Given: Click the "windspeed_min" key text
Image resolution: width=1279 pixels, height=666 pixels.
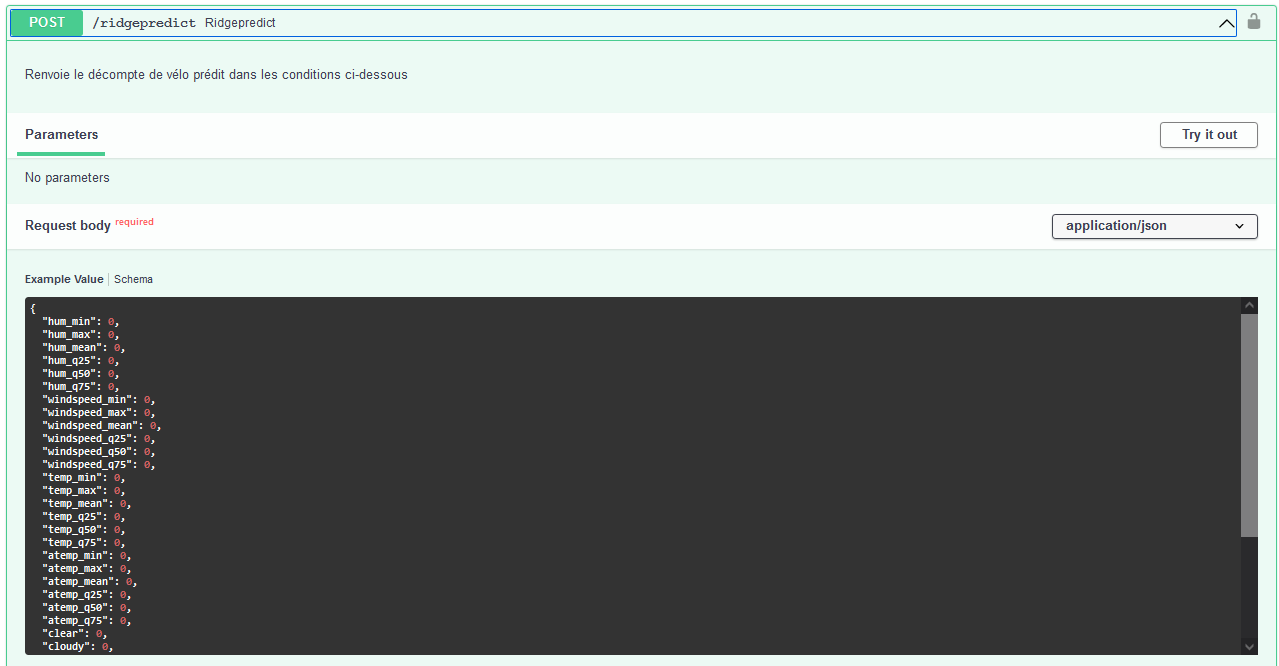Looking at the screenshot, I should [x=87, y=400].
